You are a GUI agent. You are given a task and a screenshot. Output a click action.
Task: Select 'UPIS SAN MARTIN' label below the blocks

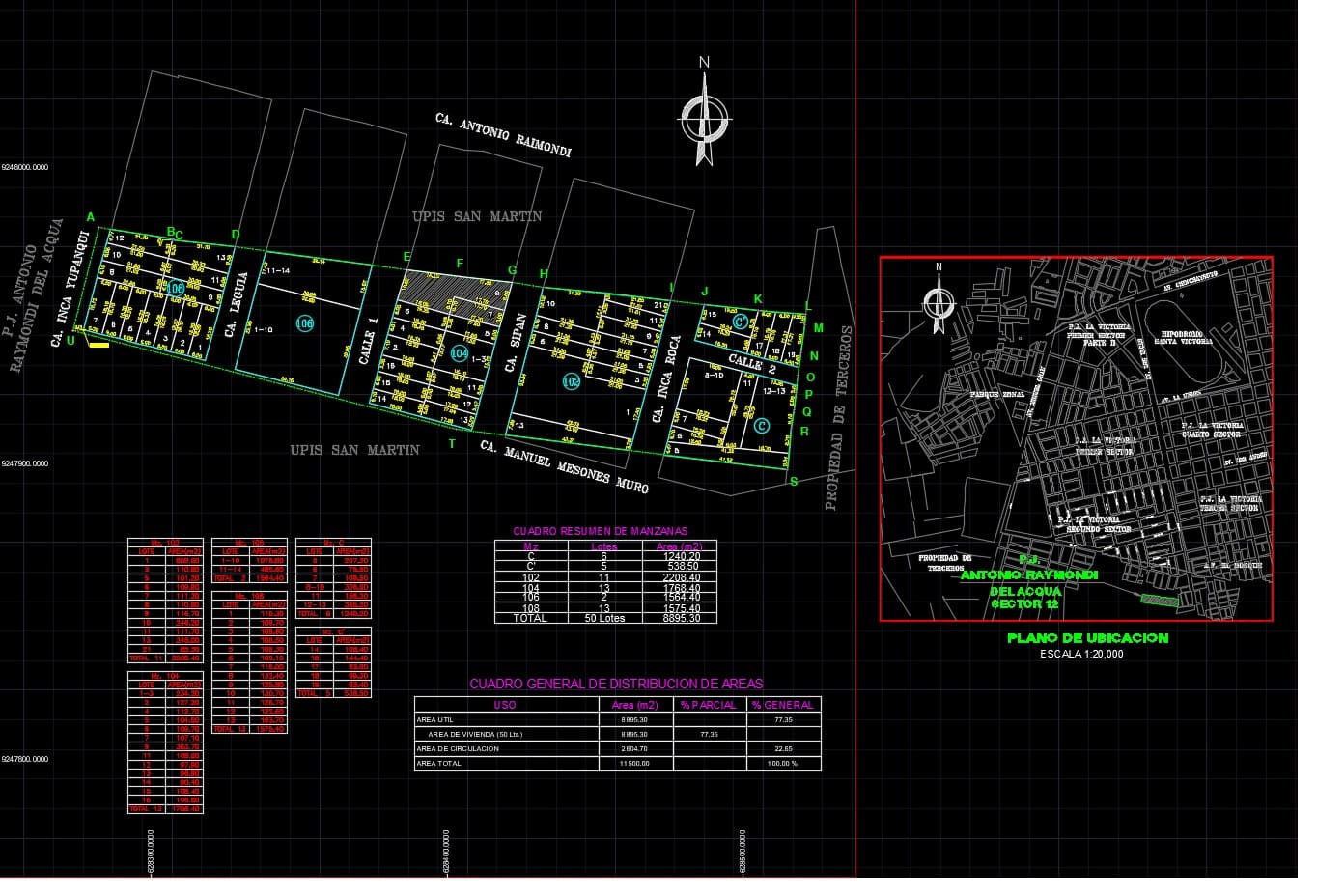coord(354,450)
